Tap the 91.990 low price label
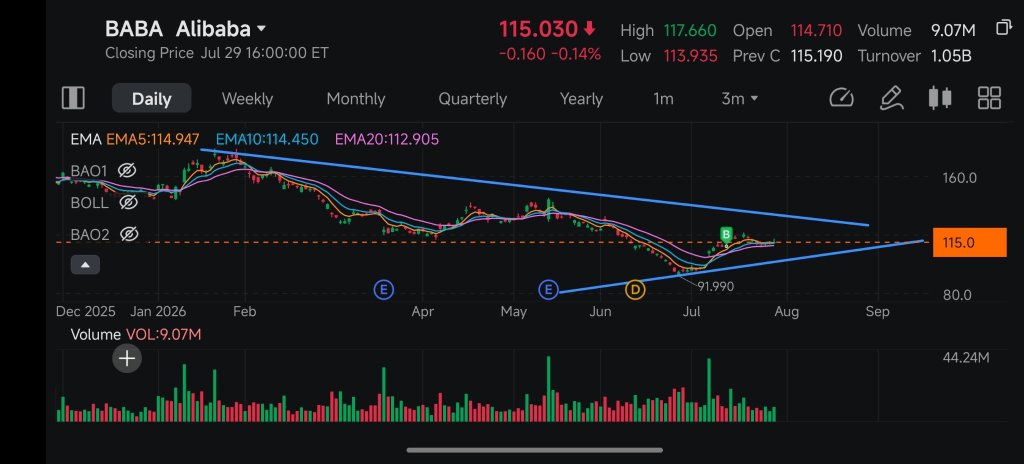This screenshot has width=1024, height=464. 716,286
